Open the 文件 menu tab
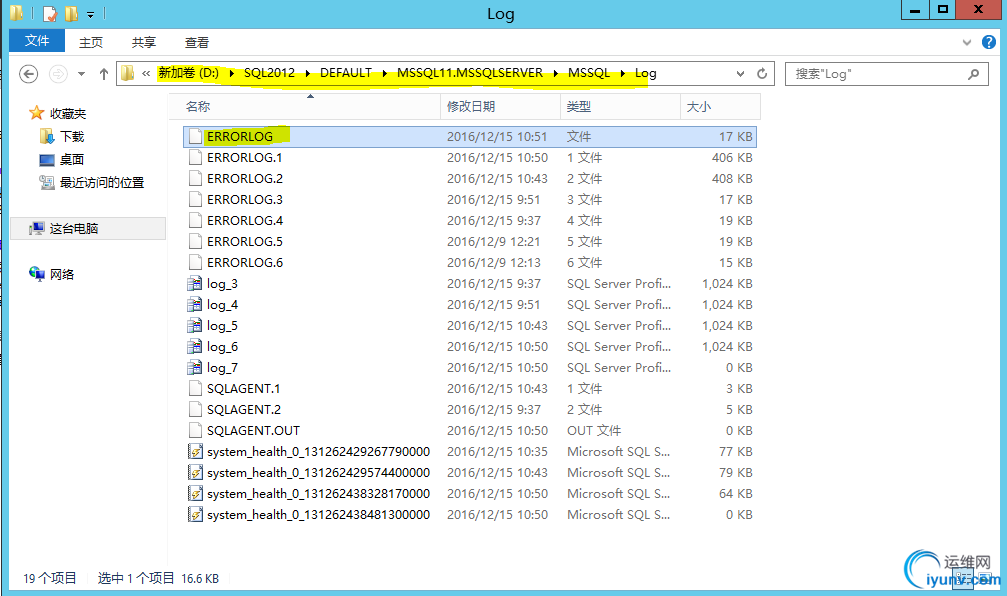The height and width of the screenshot is (596, 1007). pos(37,40)
